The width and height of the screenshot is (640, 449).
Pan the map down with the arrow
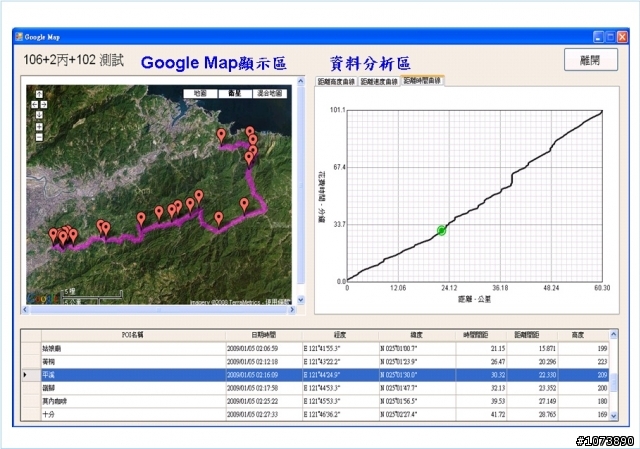39,115
